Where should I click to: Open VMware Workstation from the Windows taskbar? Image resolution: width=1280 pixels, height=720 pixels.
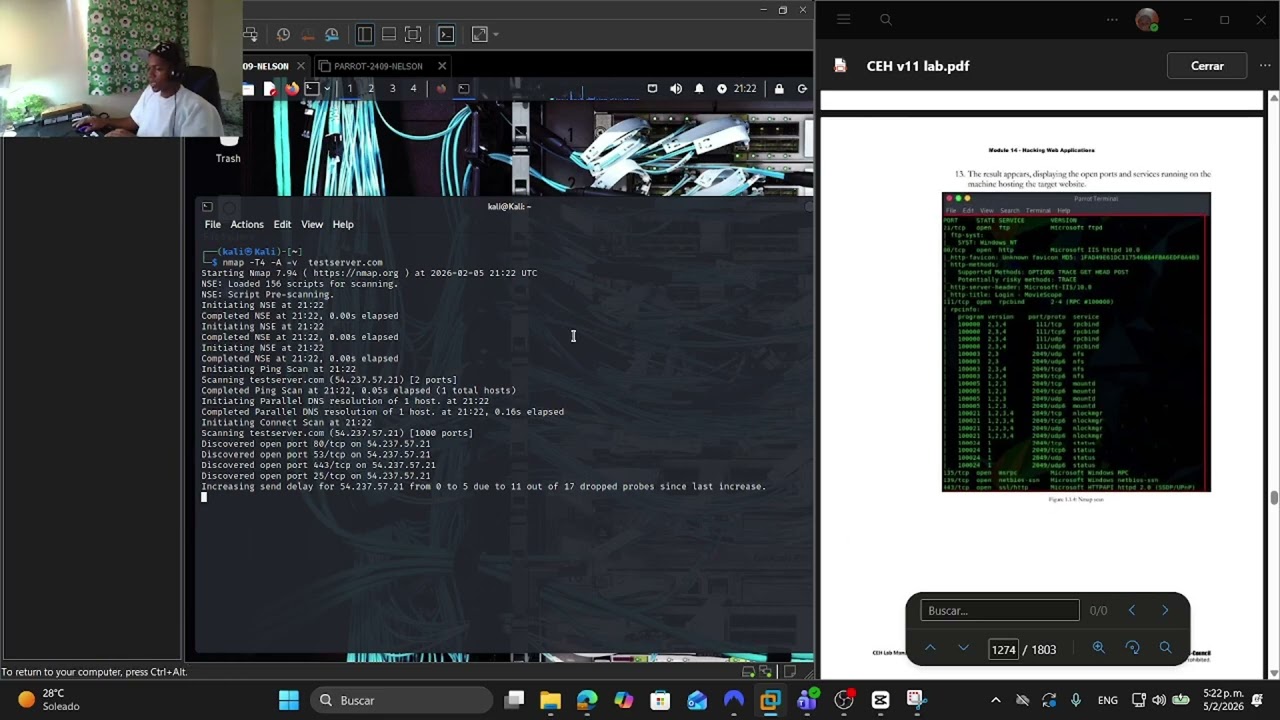pyautogui.click(x=770, y=700)
